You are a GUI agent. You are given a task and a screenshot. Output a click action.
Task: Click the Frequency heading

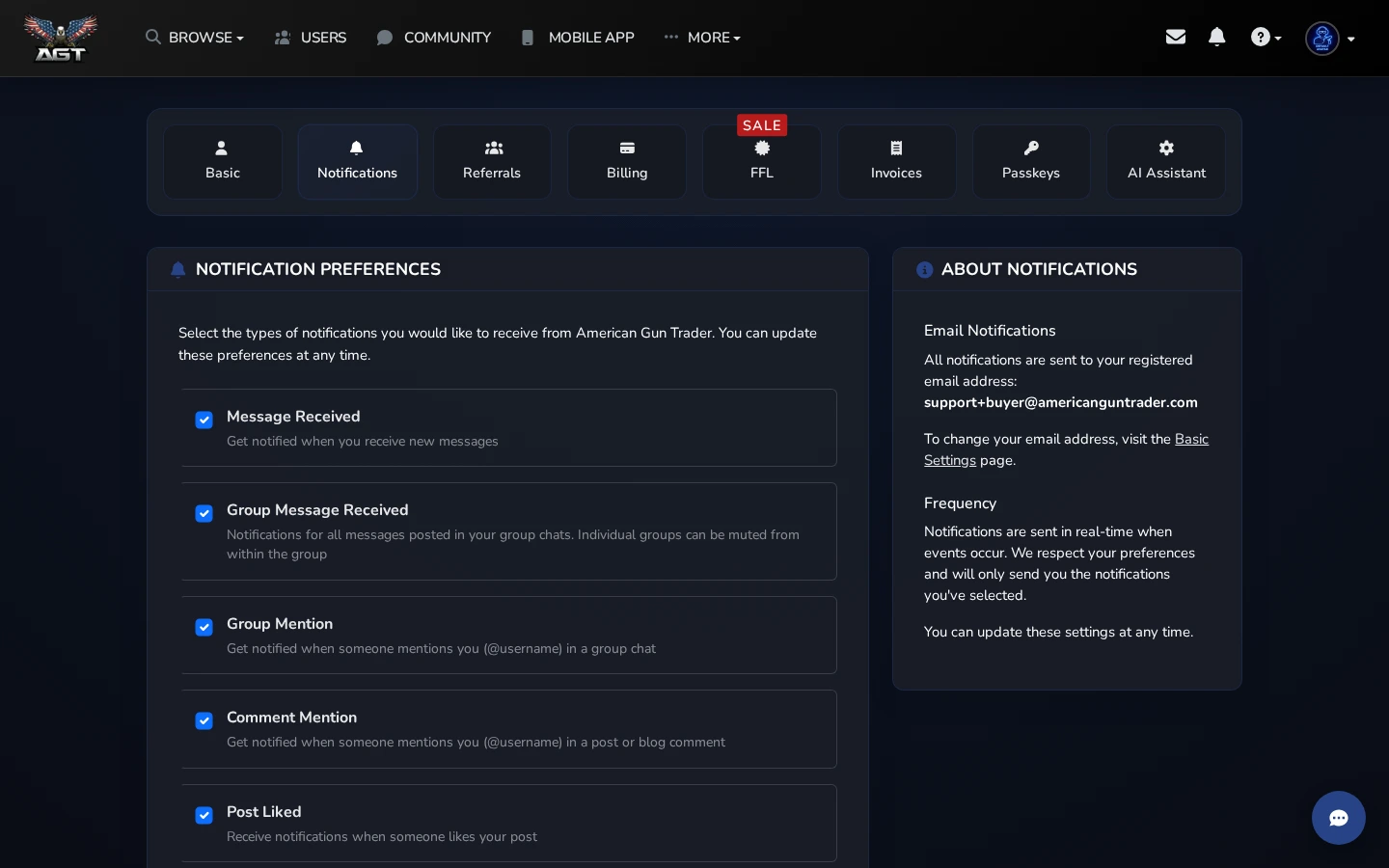(960, 503)
